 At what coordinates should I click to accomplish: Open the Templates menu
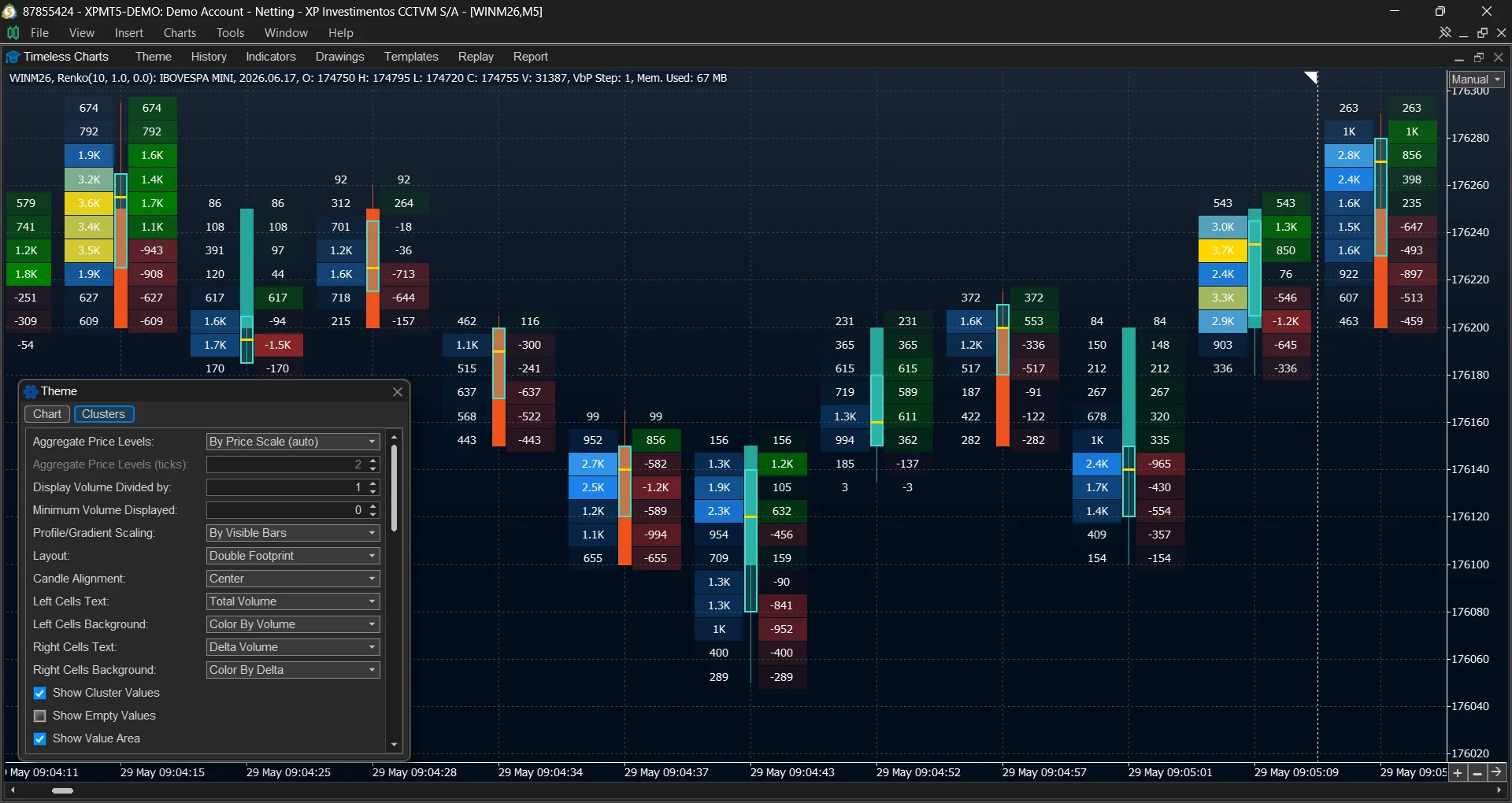pyautogui.click(x=411, y=57)
